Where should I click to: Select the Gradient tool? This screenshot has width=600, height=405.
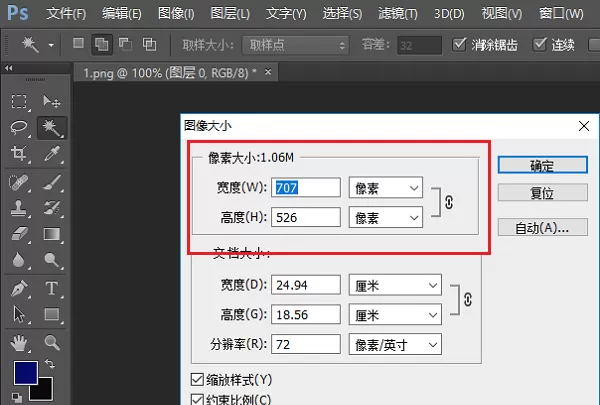pos(52,234)
